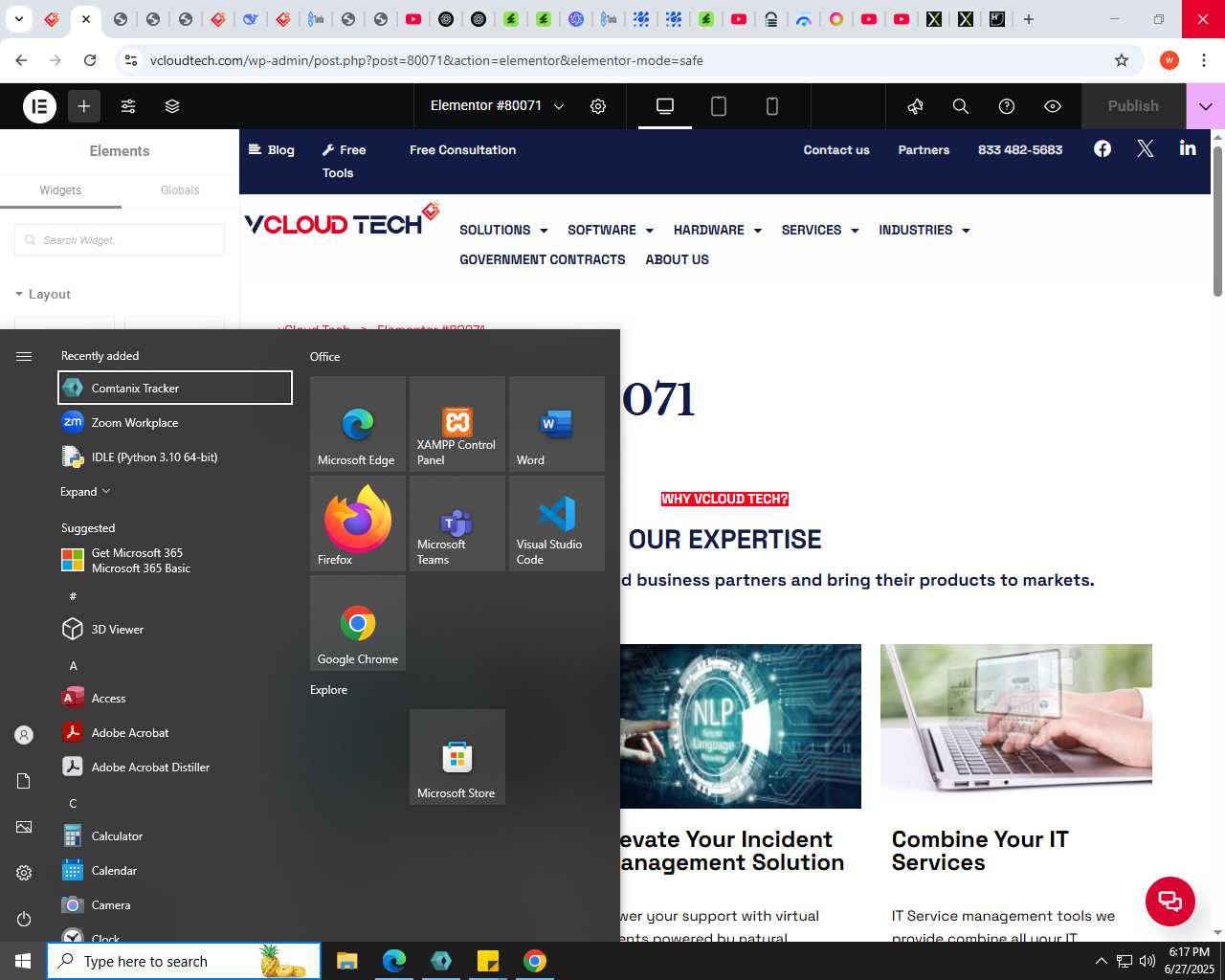Click the taskbar search box
Image resolution: width=1225 pixels, height=980 pixels.
pyautogui.click(x=184, y=961)
